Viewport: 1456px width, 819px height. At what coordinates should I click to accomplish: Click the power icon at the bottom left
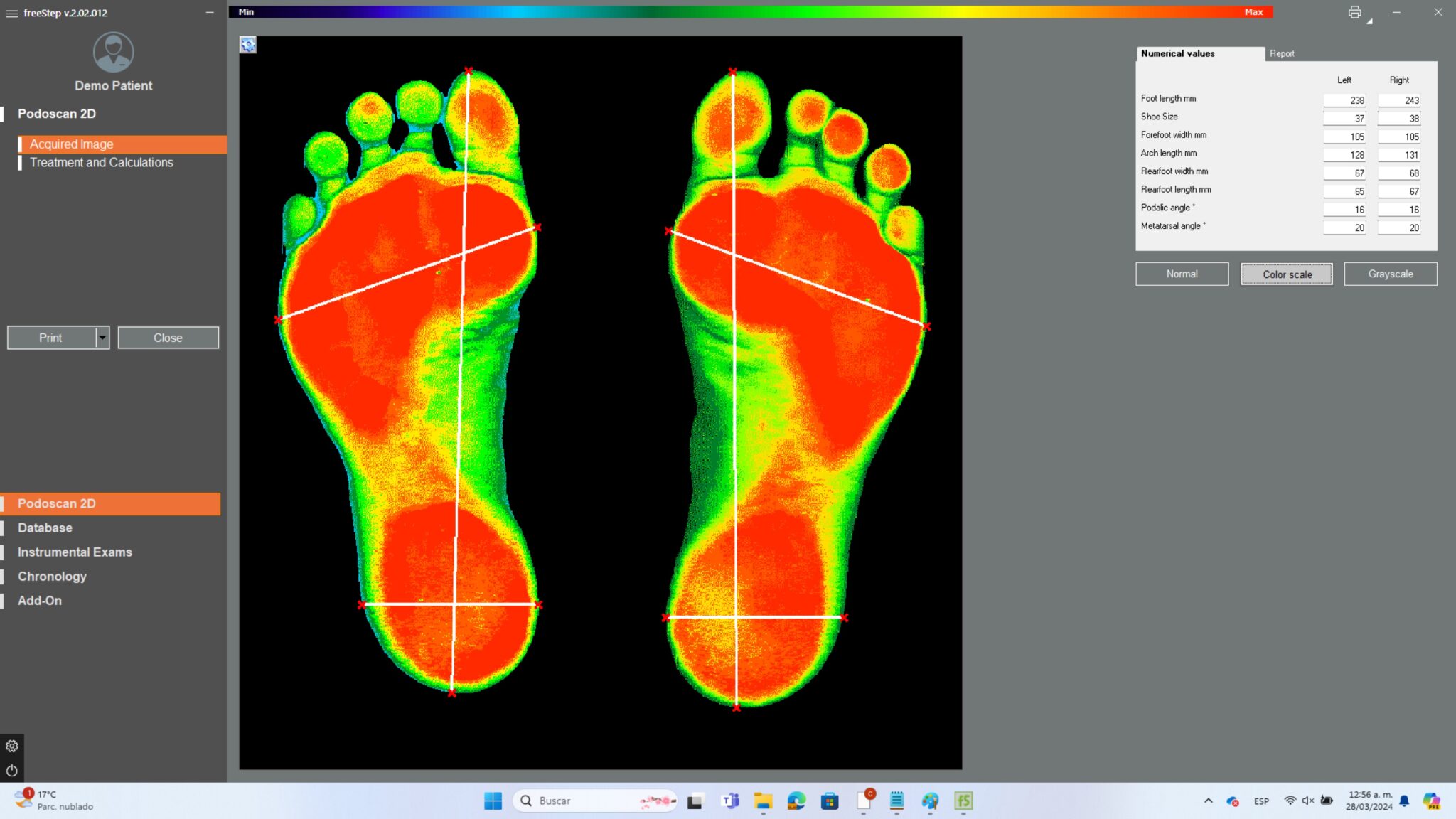pos(11,770)
